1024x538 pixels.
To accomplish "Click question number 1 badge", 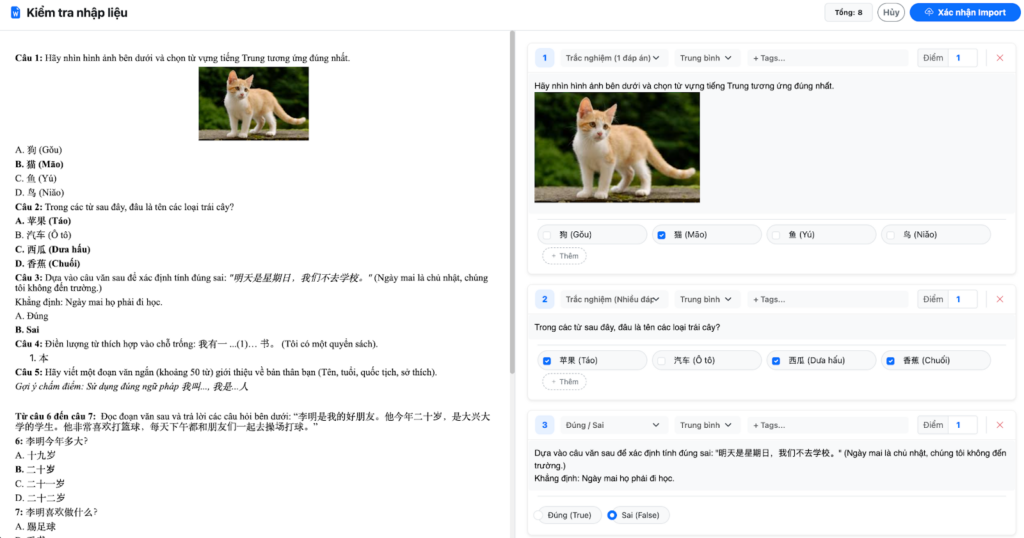I will 544,58.
